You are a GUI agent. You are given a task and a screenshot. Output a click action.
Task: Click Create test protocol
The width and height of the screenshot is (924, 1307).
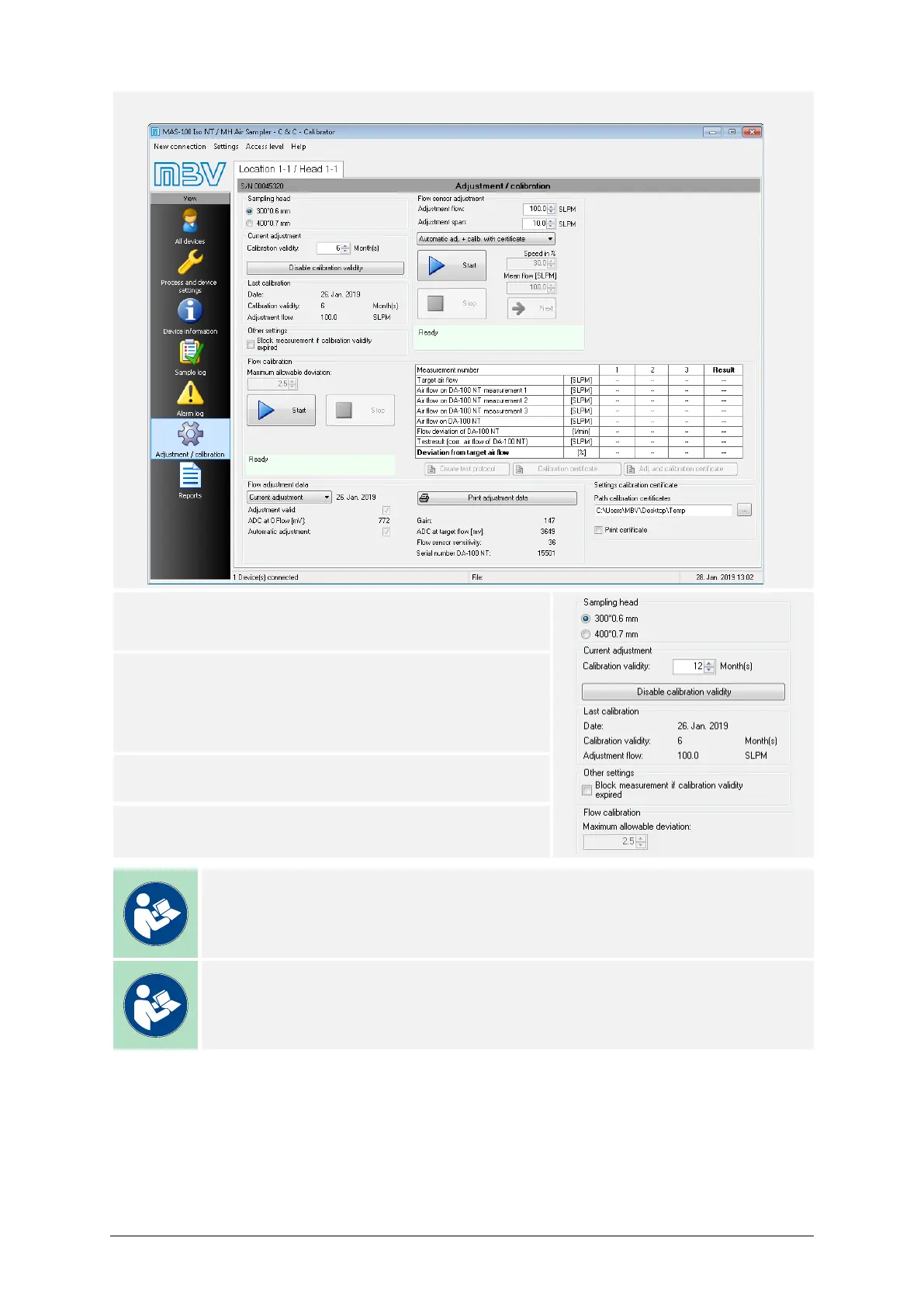point(467,469)
